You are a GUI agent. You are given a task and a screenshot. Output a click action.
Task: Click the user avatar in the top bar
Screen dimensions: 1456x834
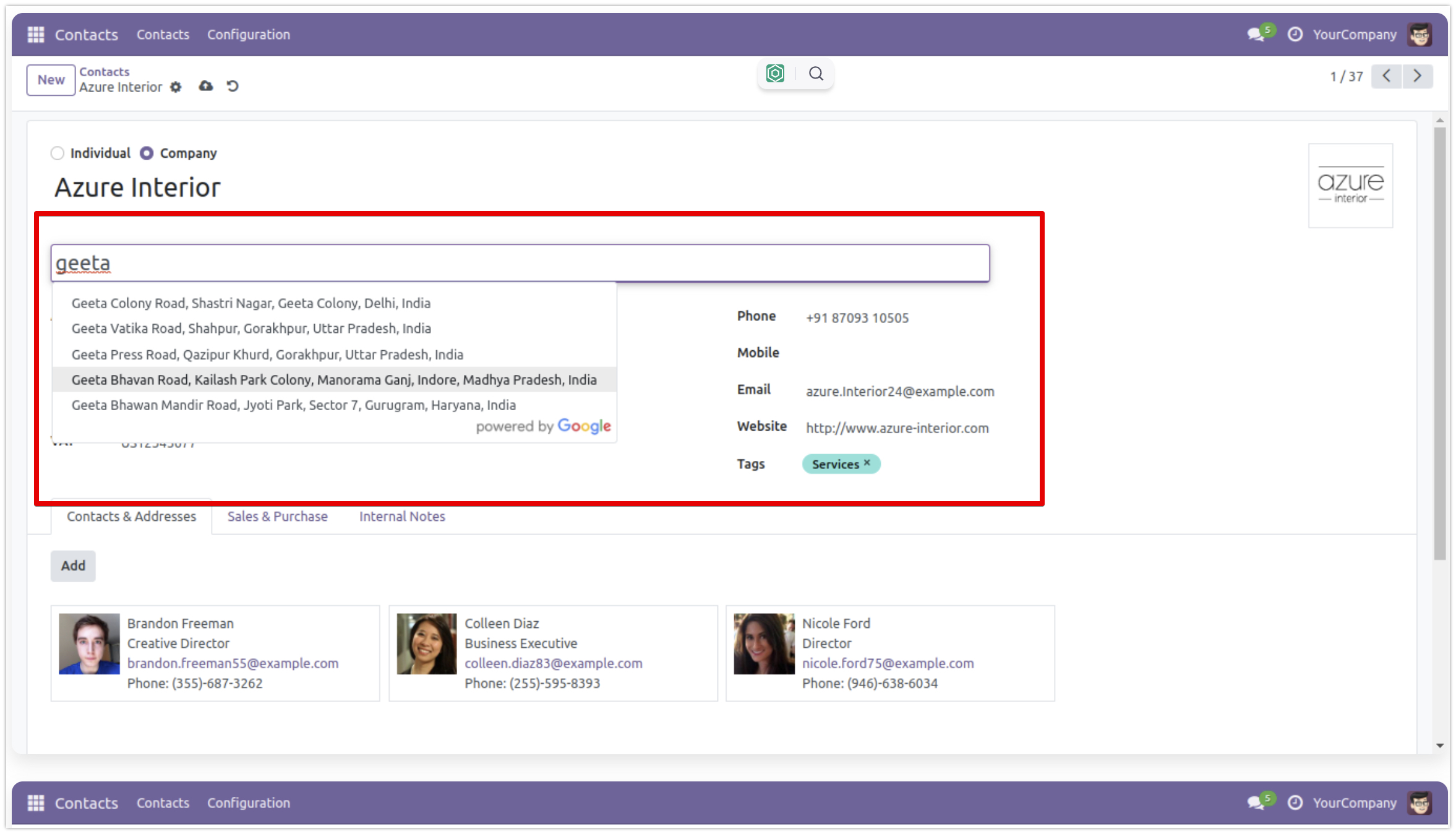pyautogui.click(x=1420, y=35)
